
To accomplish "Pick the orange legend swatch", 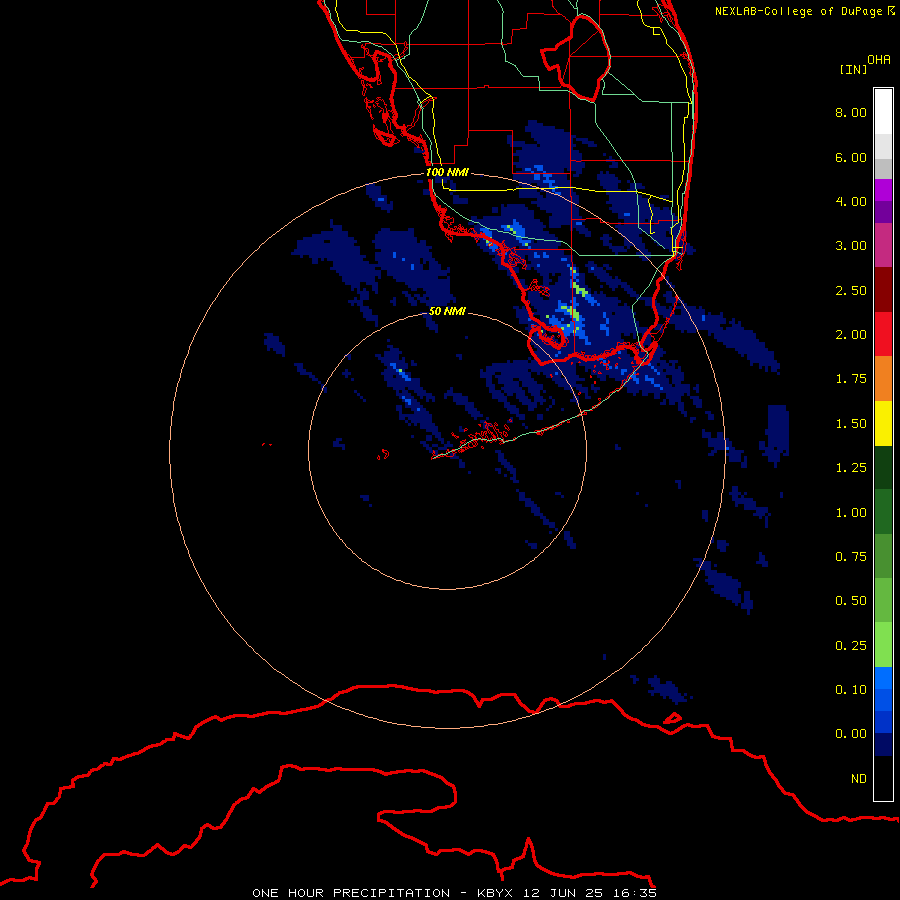I will [x=883, y=379].
